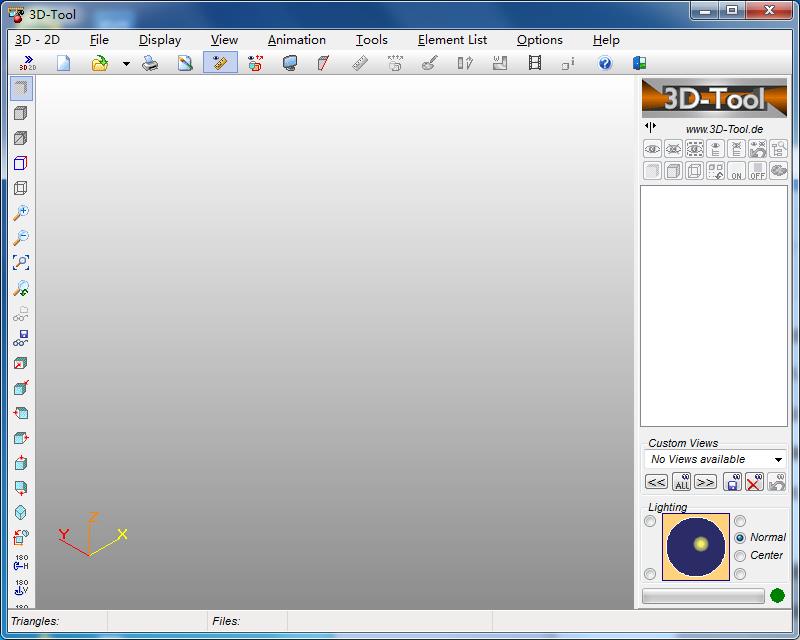Click the New blank document icon
The height and width of the screenshot is (640, 800).
pyautogui.click(x=64, y=63)
